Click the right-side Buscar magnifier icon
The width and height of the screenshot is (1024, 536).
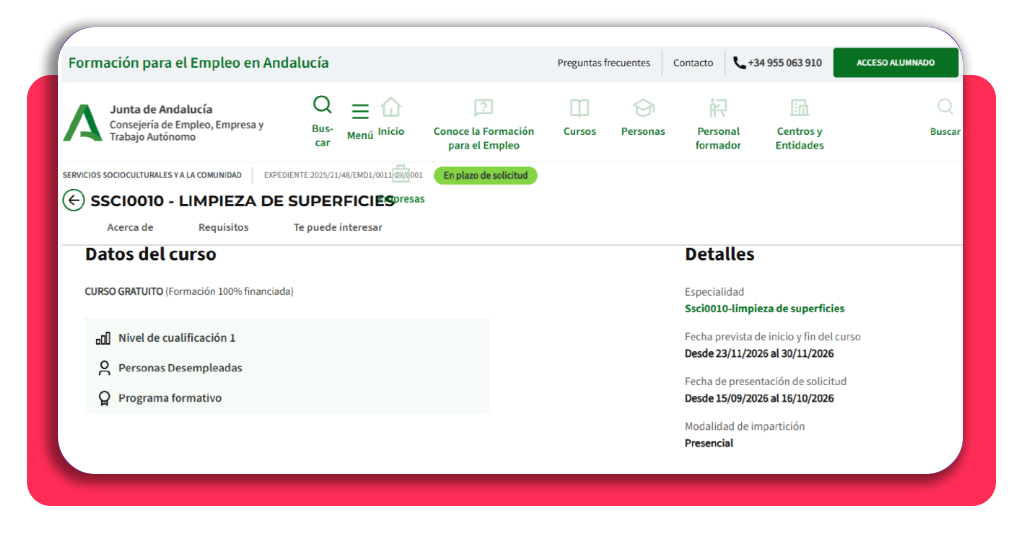click(945, 106)
